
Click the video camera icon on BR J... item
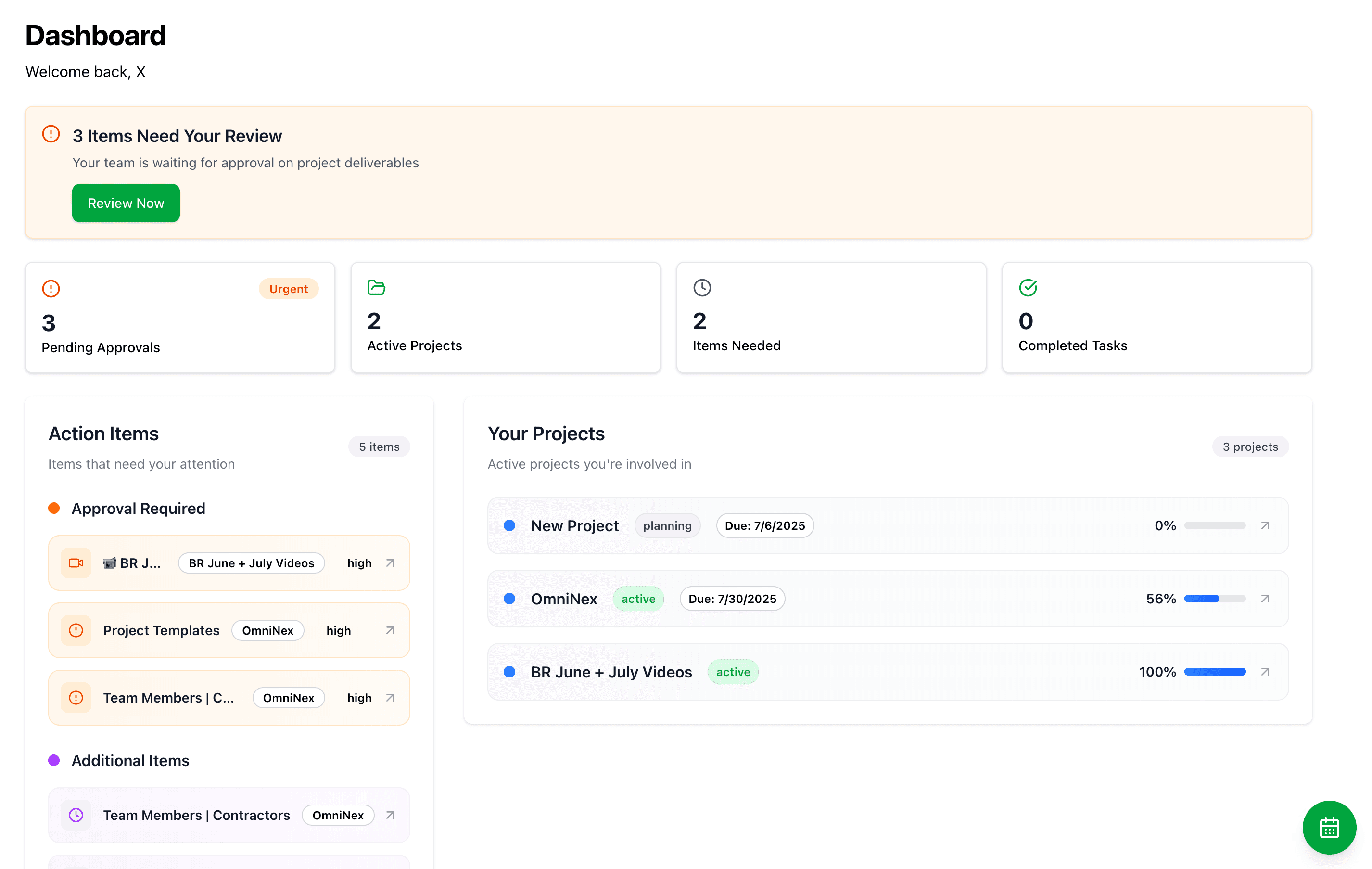tap(76, 563)
